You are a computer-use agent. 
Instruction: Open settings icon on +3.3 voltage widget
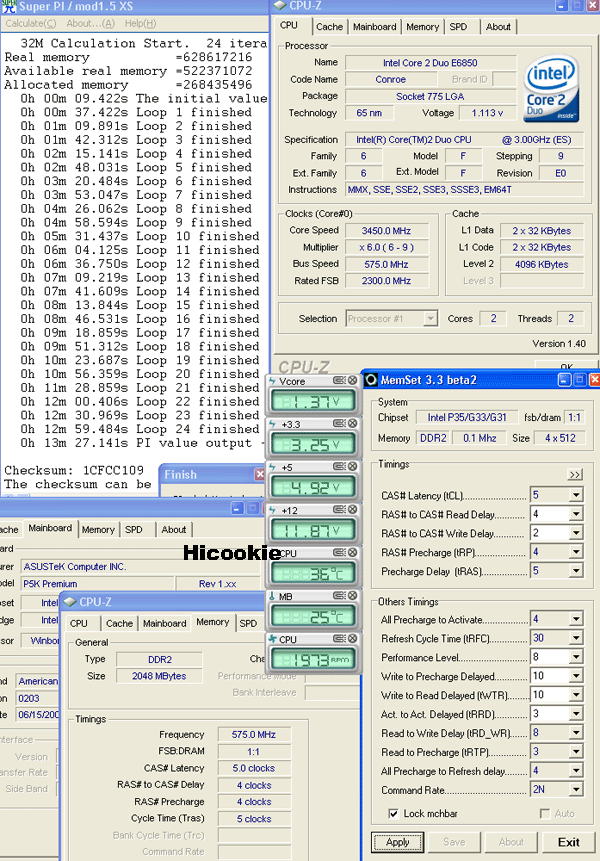(339, 424)
